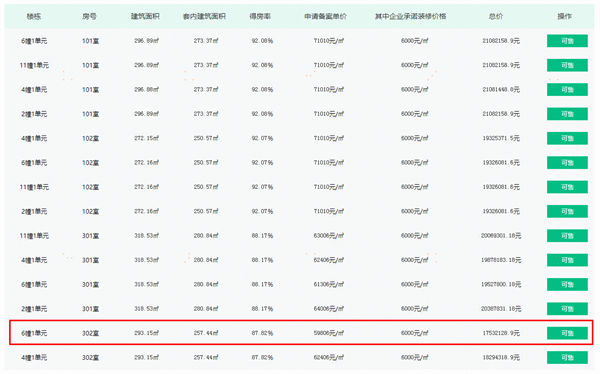
Task: Select area 296.88㎡ in 4幢1单元 101室 row
Action: click(x=146, y=90)
